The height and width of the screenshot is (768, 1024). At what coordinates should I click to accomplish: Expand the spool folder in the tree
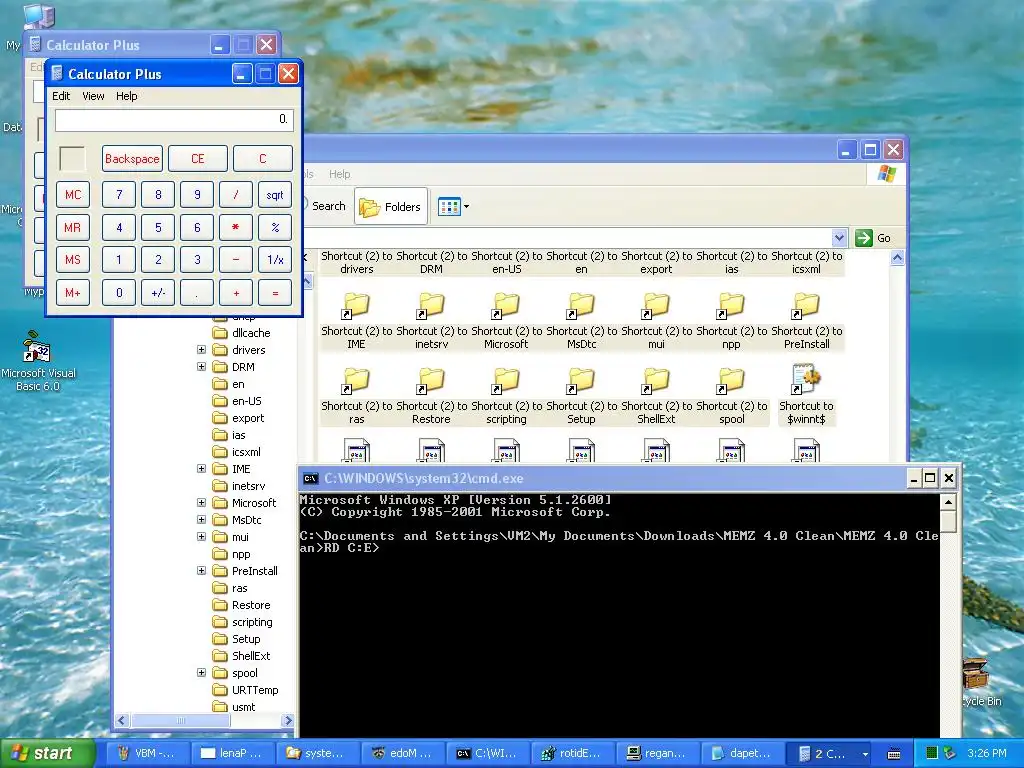202,673
